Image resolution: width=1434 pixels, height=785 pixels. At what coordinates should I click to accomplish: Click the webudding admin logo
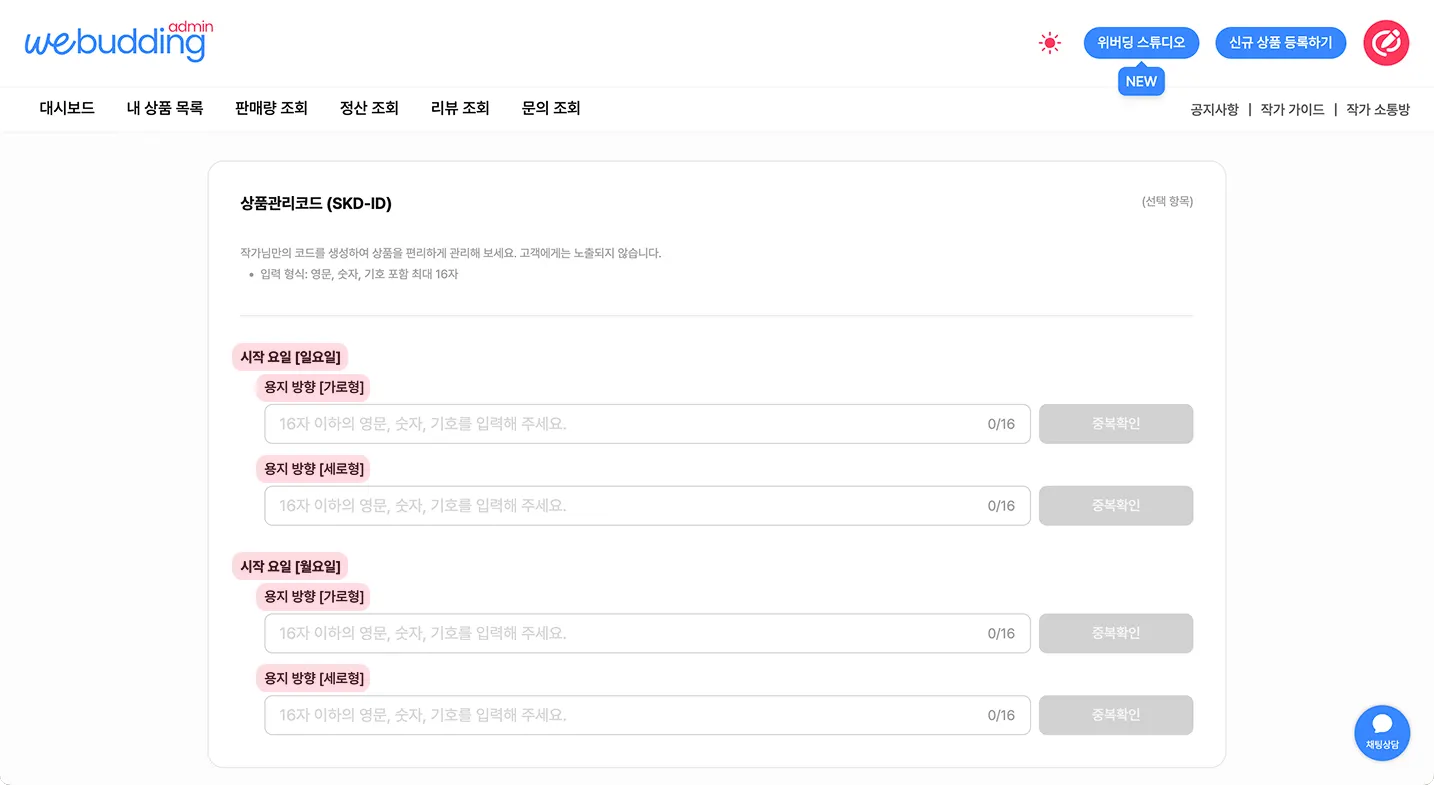tap(118, 42)
